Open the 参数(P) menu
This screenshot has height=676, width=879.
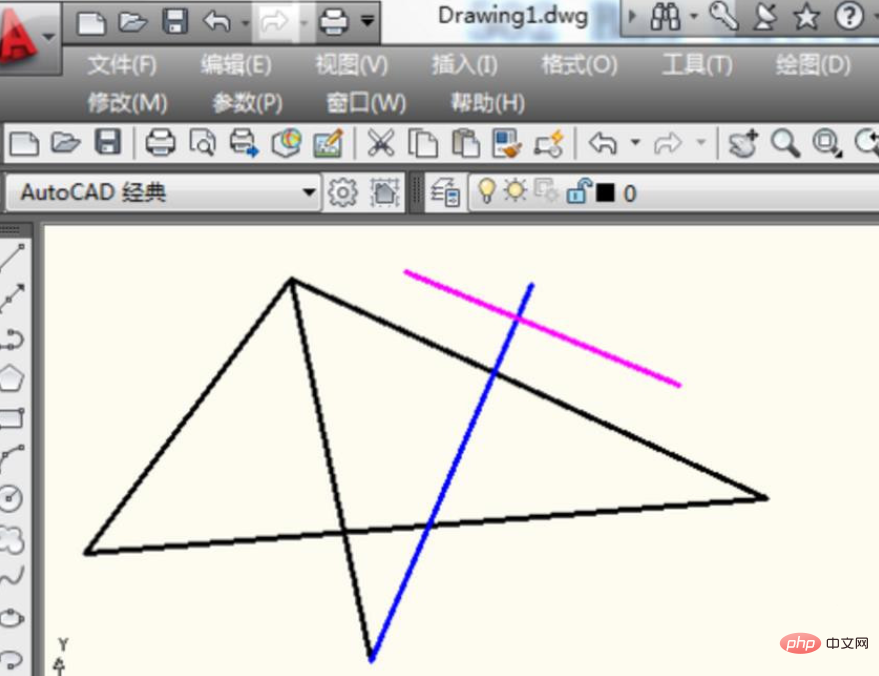(x=247, y=103)
